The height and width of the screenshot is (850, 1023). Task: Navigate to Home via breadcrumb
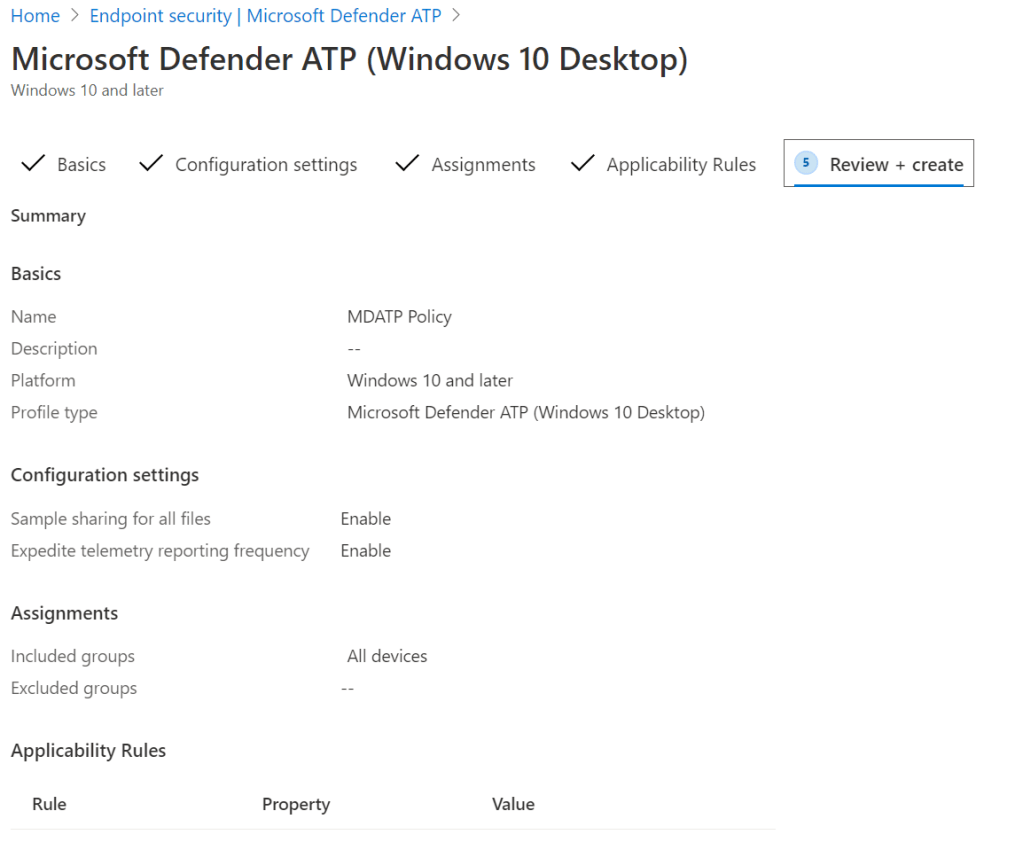(x=35, y=16)
